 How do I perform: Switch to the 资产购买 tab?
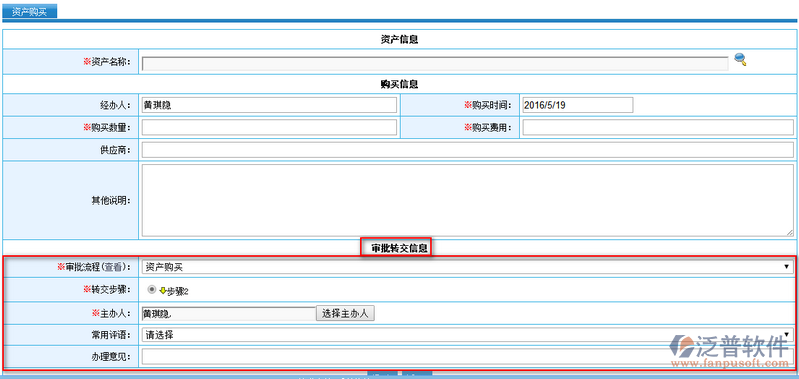coord(30,12)
